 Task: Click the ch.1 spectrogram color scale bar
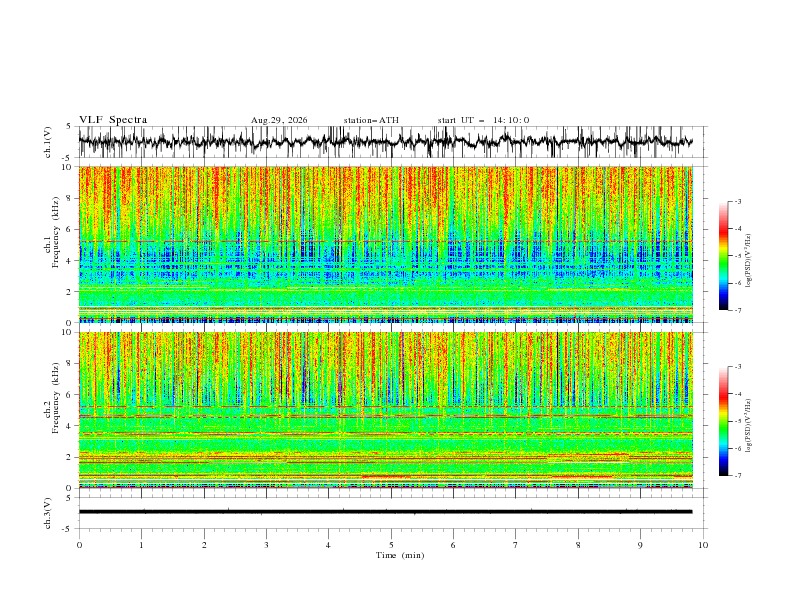pos(723,256)
